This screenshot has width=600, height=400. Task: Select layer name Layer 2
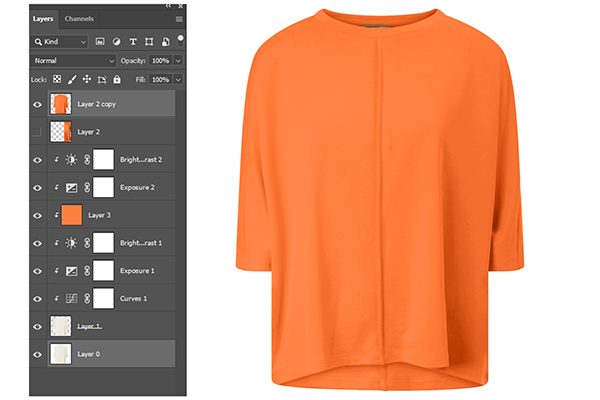88,132
